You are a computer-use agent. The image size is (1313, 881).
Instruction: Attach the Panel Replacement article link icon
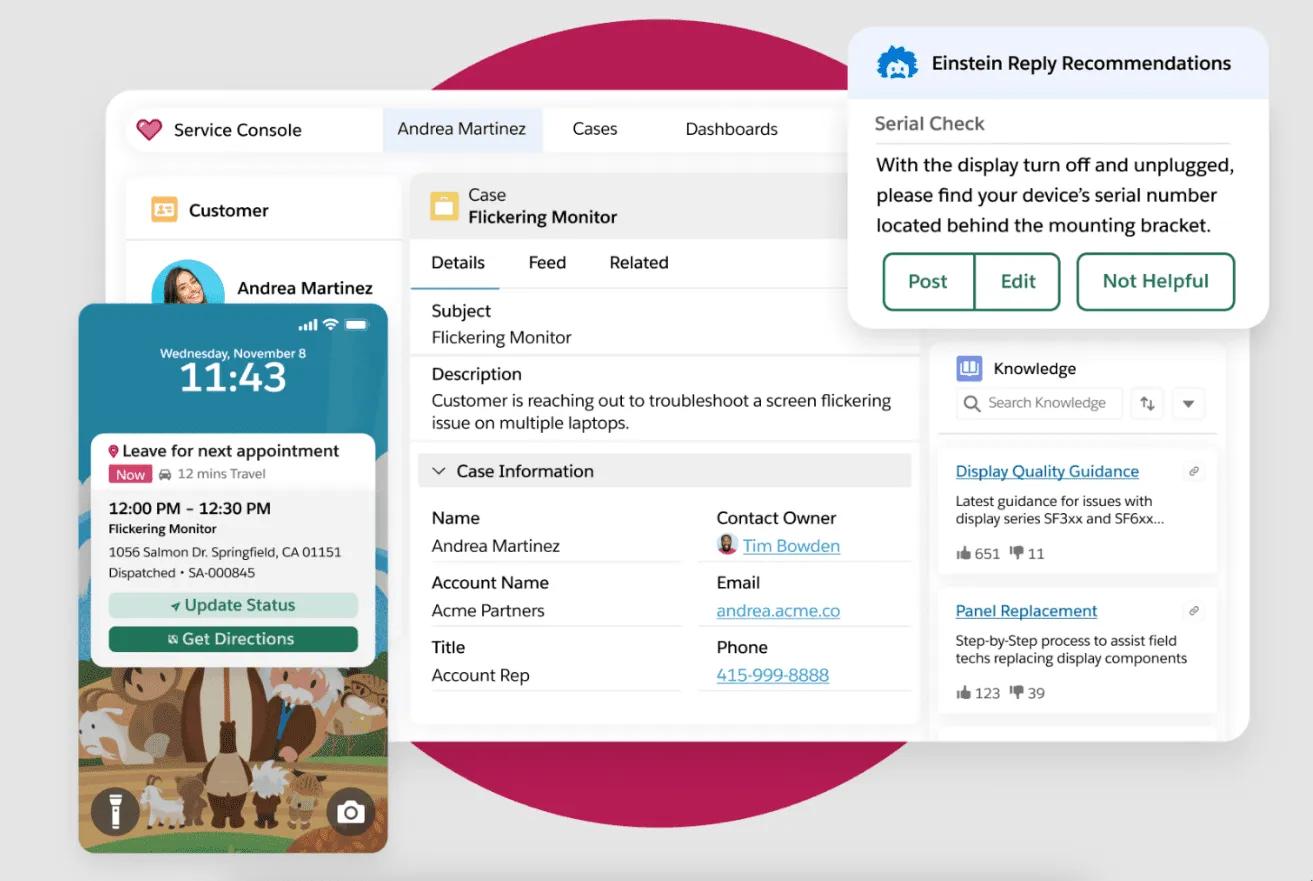1193,611
